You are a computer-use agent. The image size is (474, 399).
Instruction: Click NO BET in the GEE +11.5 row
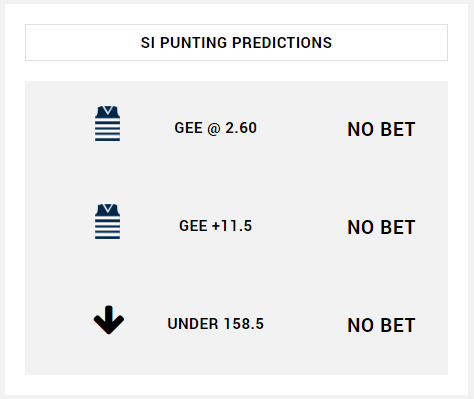[x=381, y=227]
